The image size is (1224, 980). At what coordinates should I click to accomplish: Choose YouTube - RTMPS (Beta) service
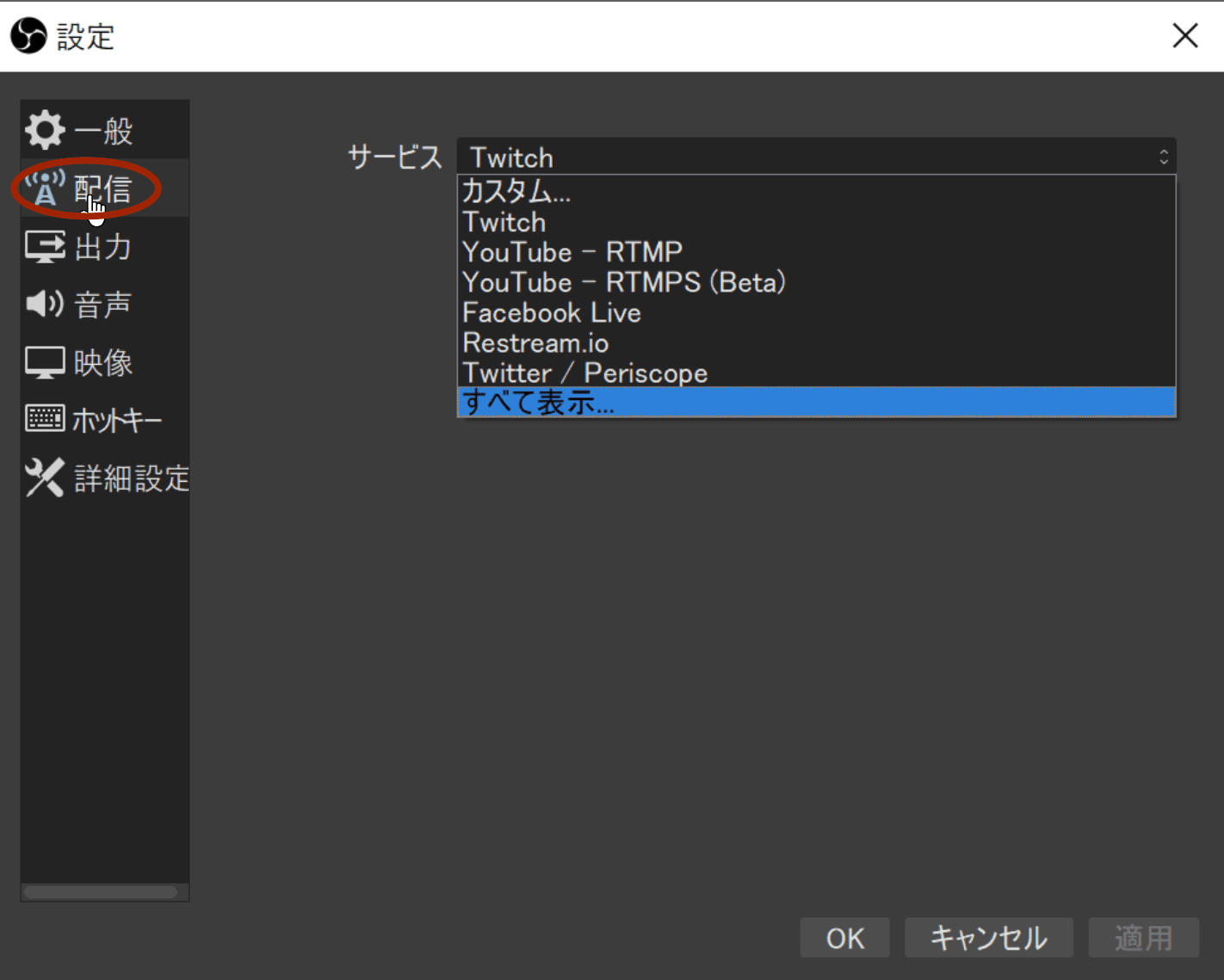(x=816, y=282)
